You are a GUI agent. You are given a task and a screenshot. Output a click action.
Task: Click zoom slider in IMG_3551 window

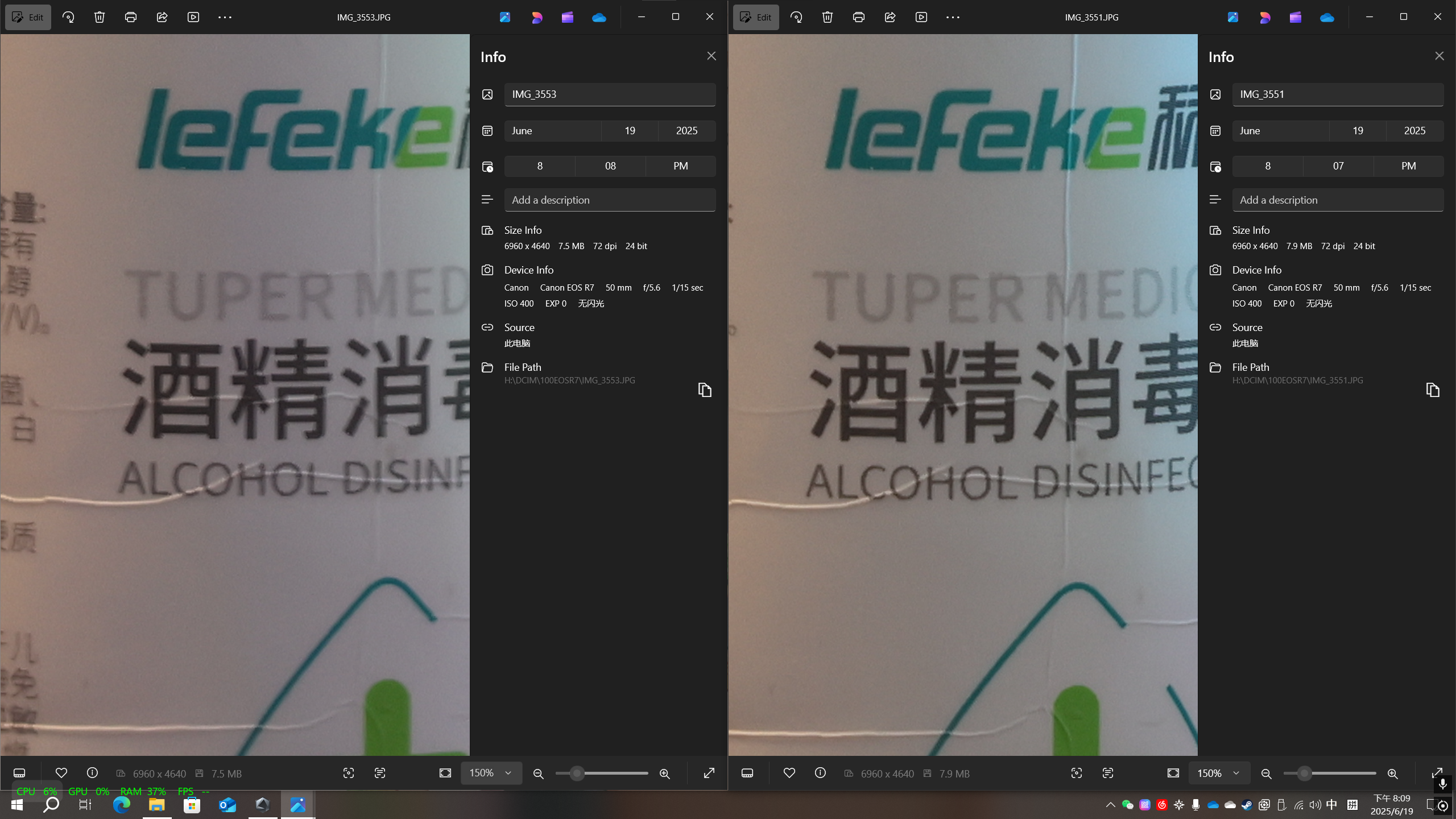[x=1330, y=773]
